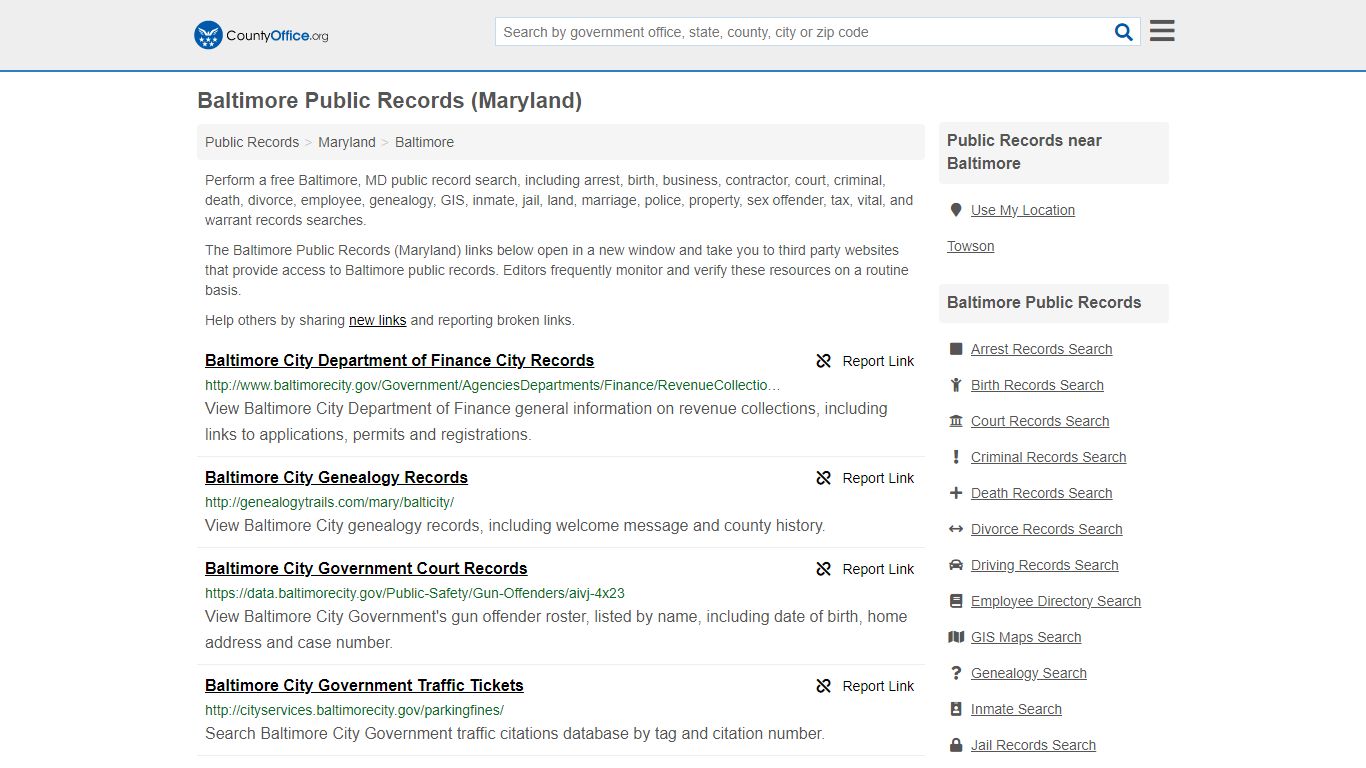Click the cityservices.baltimorecity.gov parkingfines URL
This screenshot has height=768, width=1366.
(354, 710)
